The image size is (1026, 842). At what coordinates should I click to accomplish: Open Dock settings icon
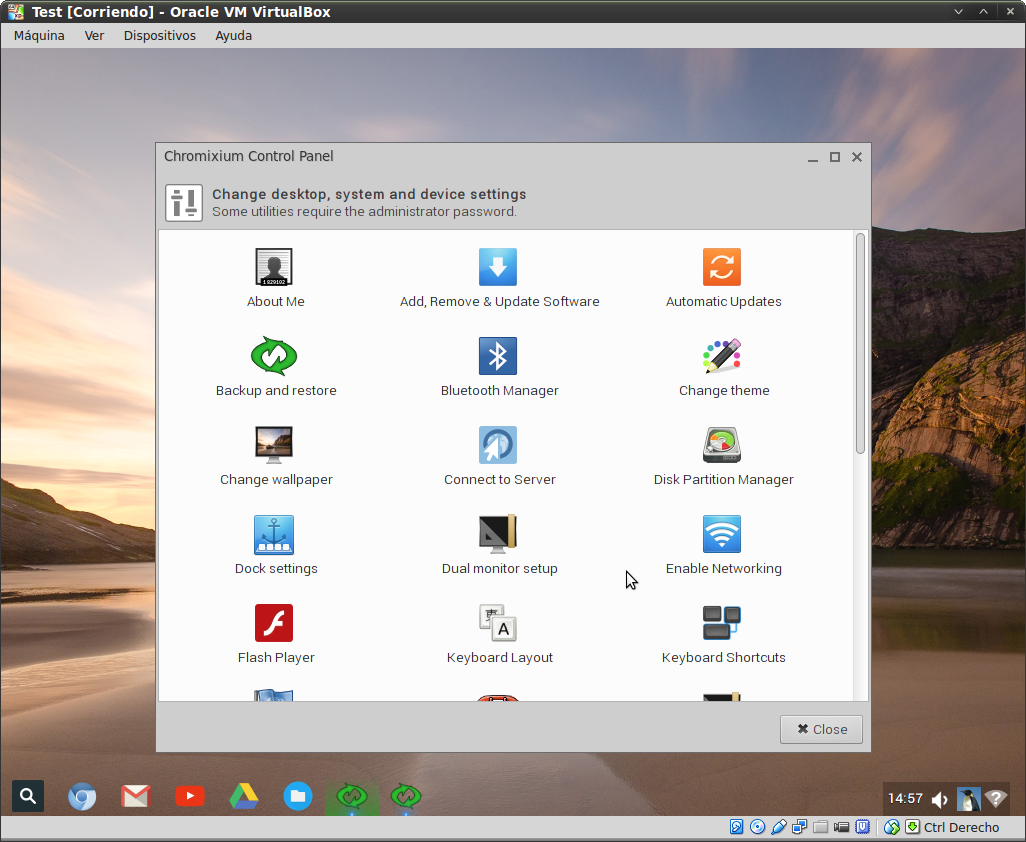(274, 535)
